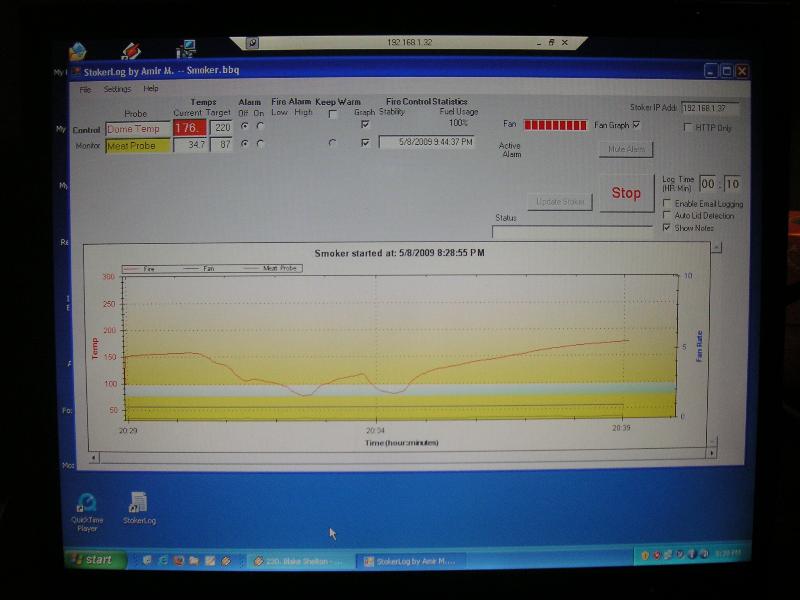Open the QuickTime Player desktop shortcut
Screen dimensions: 800x600
(x=87, y=503)
